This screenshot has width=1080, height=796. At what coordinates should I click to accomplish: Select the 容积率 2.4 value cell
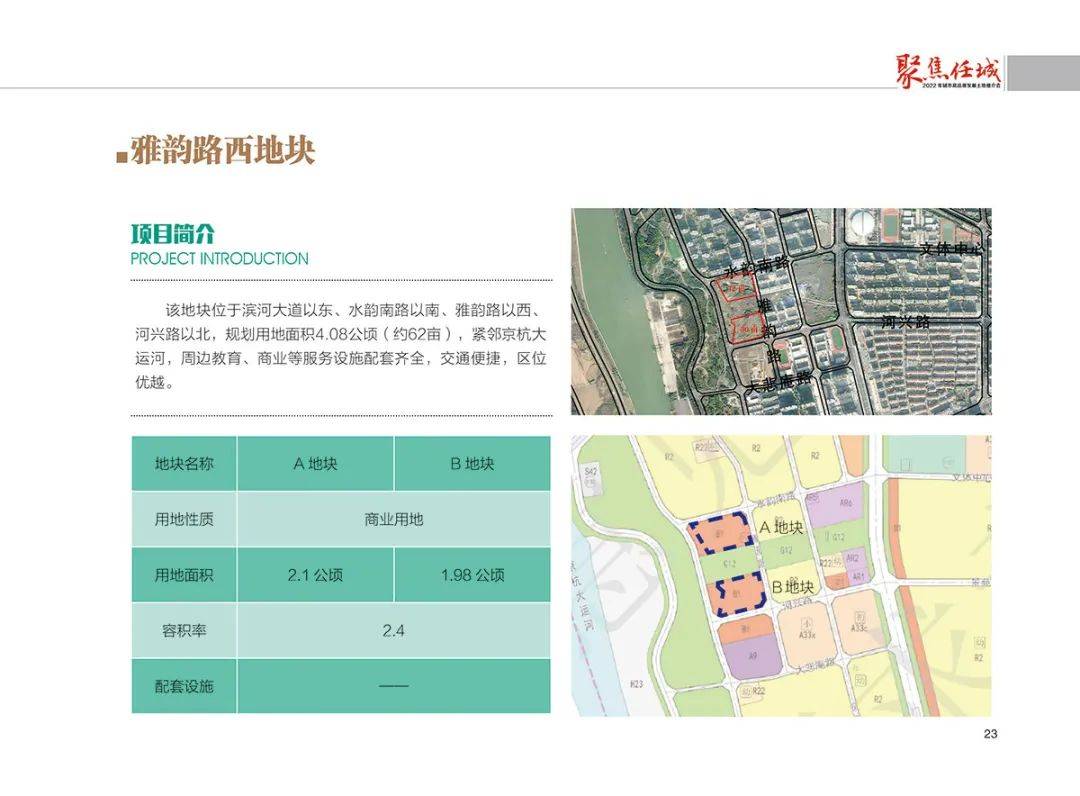(393, 631)
